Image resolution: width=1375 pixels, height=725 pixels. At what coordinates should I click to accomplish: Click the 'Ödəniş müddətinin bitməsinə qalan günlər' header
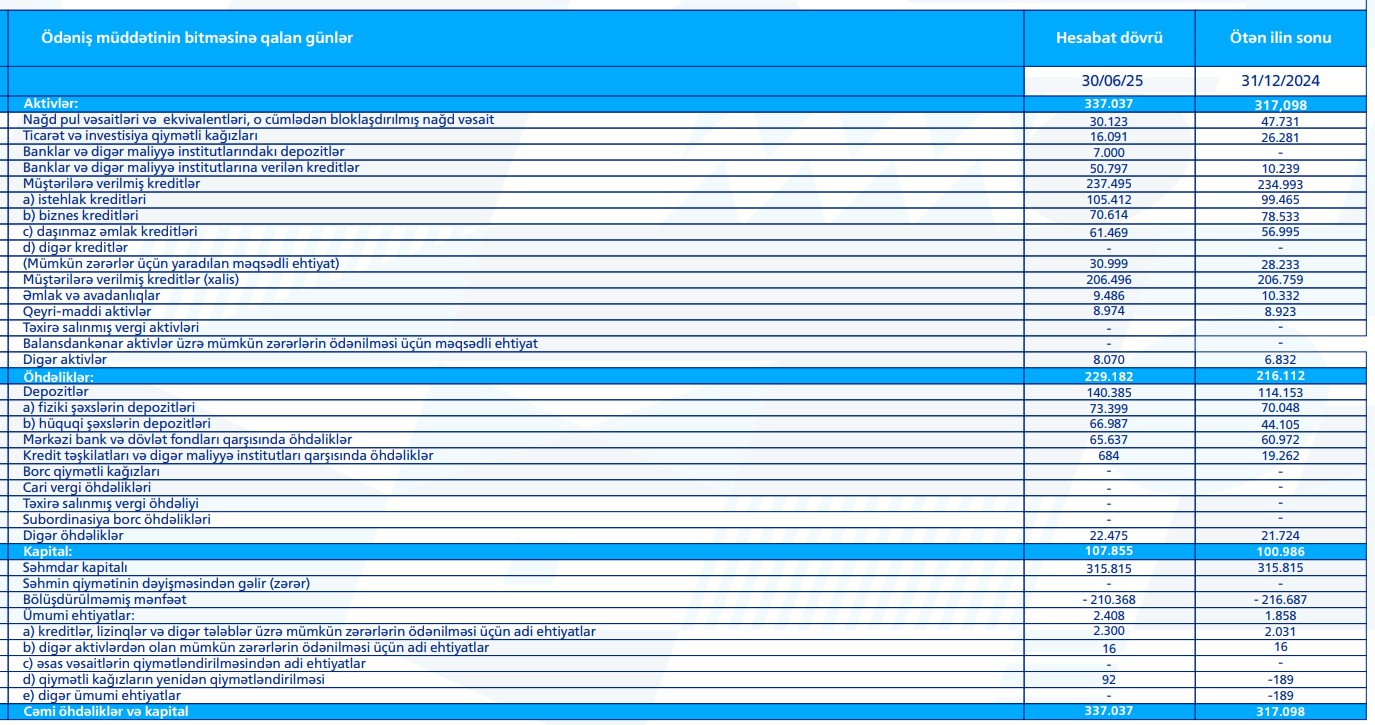tap(196, 38)
